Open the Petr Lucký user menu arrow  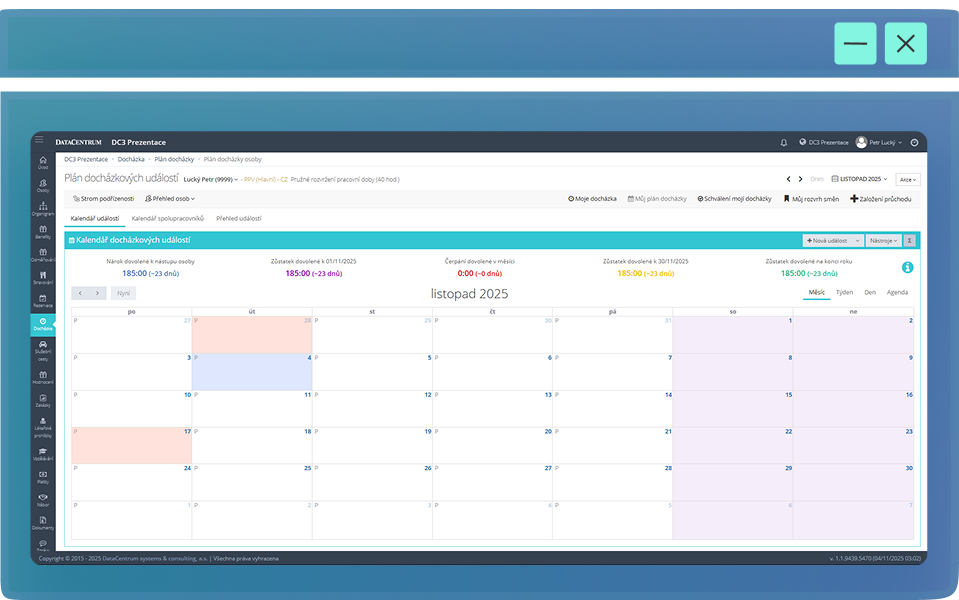point(900,143)
